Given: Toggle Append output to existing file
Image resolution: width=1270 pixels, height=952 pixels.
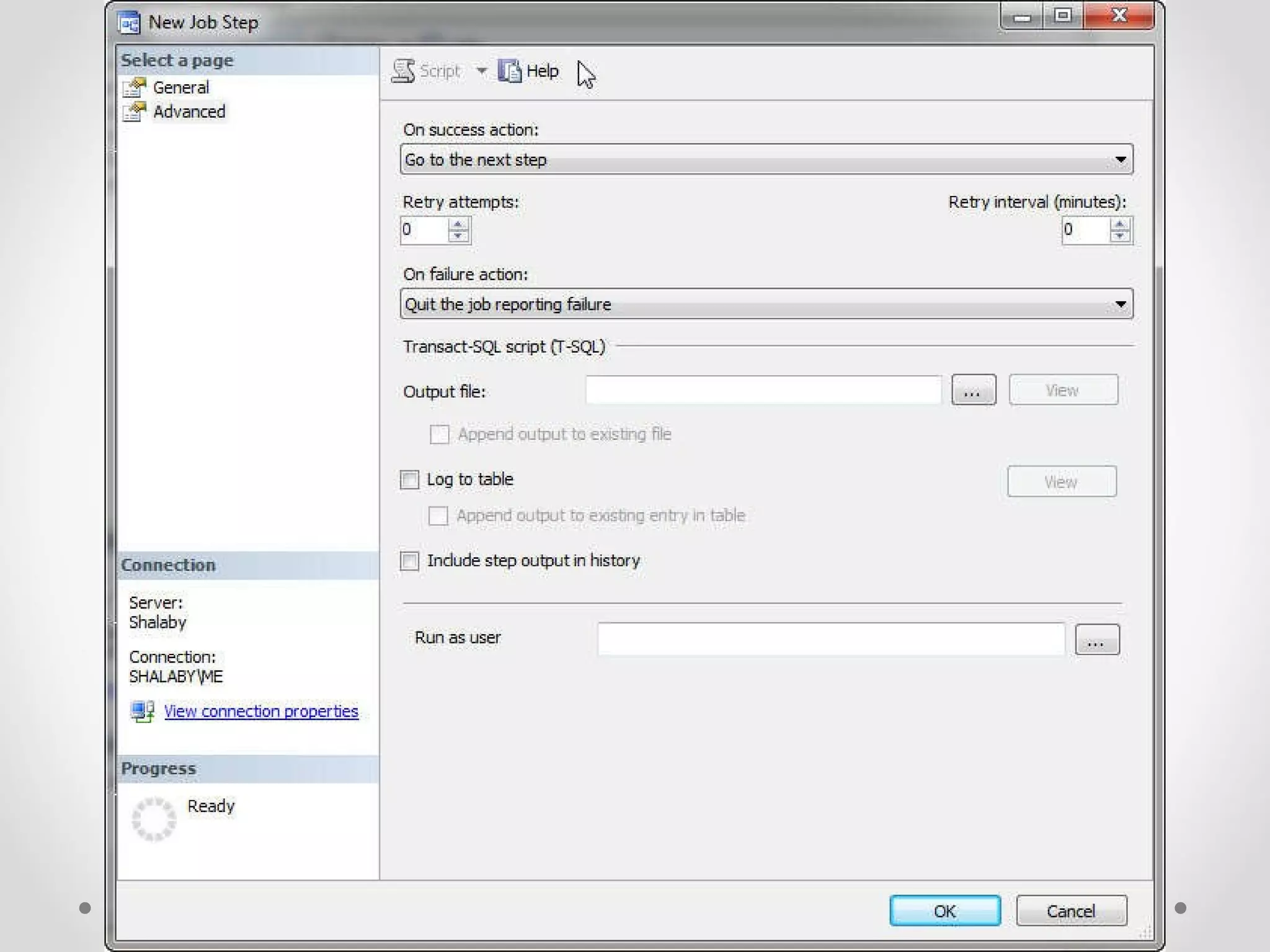Looking at the screenshot, I should [439, 434].
